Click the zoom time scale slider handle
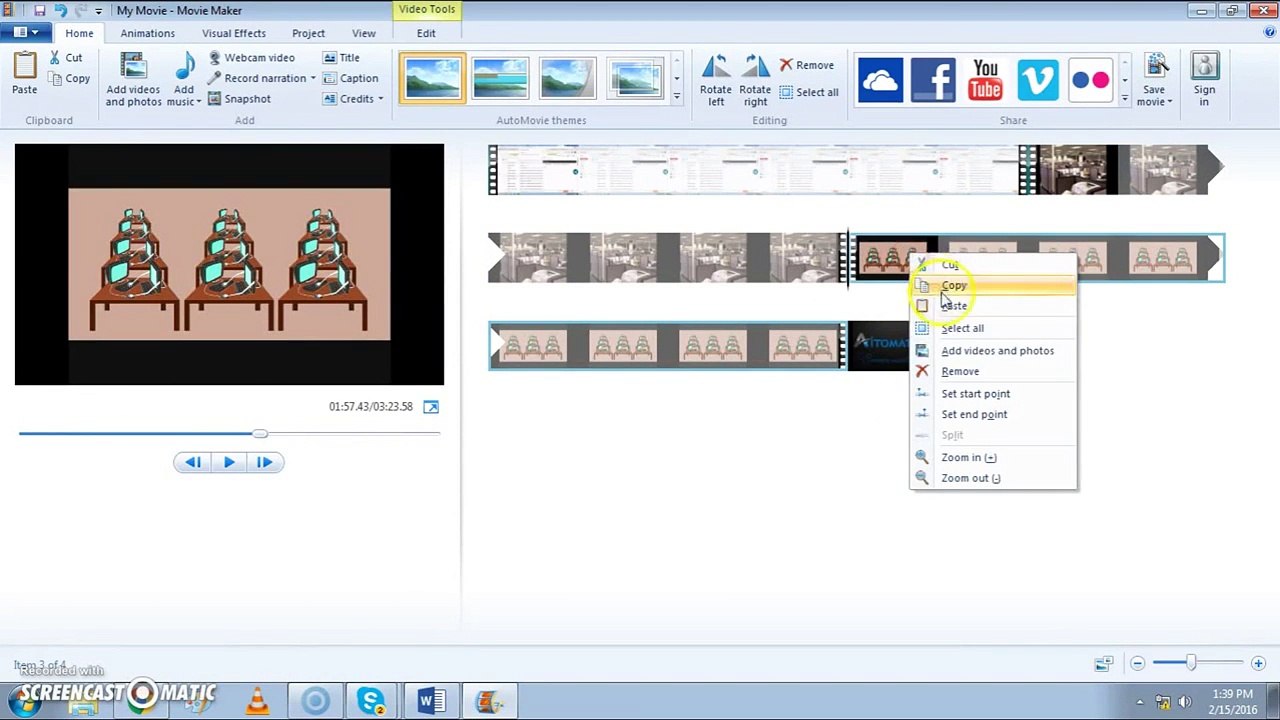Screen dimensions: 1280x720 point(1191,663)
